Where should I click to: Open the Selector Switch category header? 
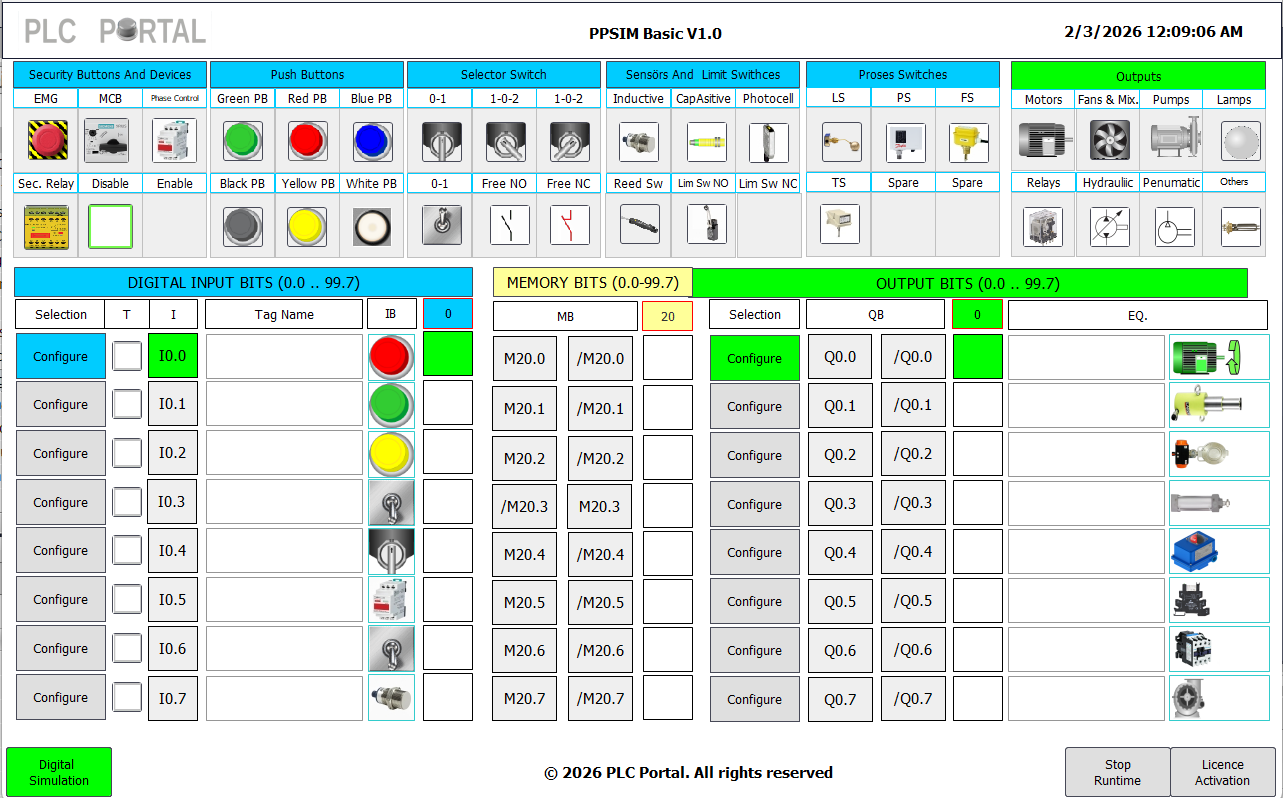503,75
